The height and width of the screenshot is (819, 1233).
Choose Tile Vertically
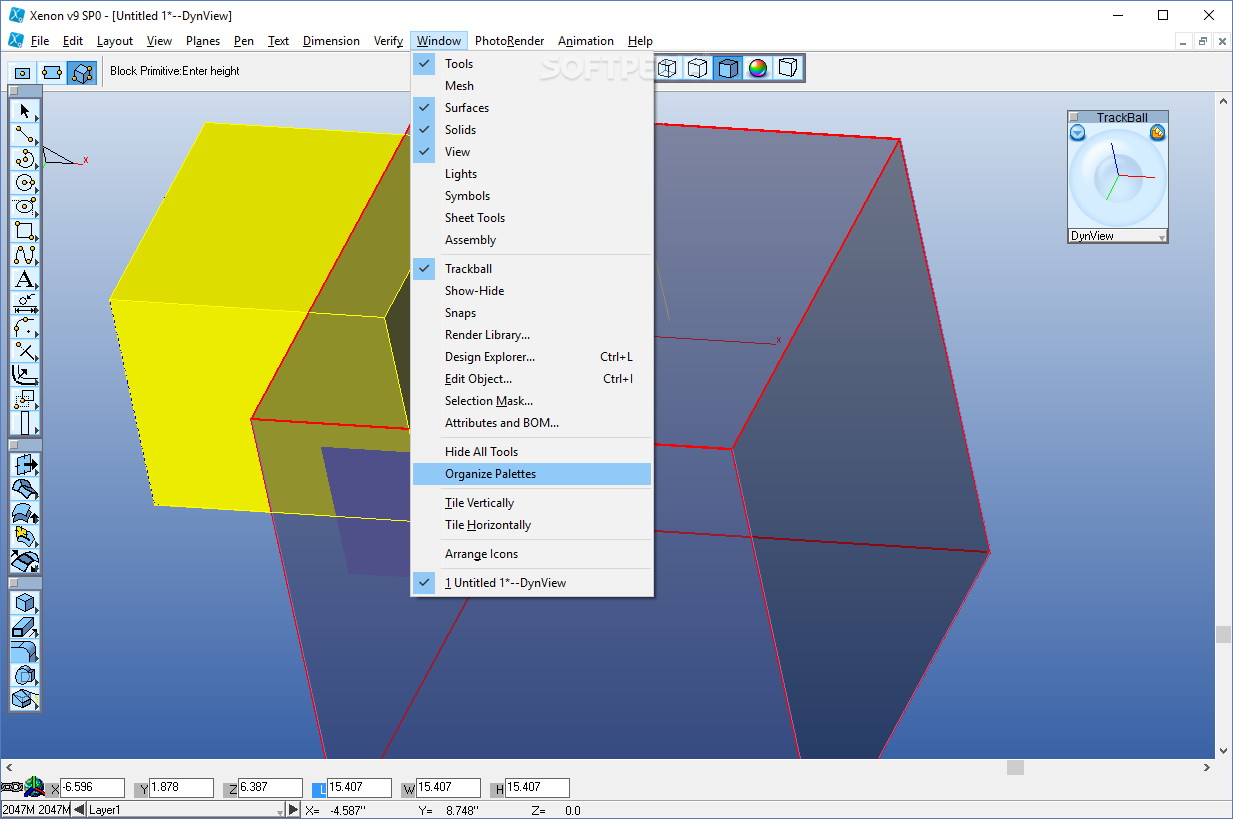pyautogui.click(x=532, y=503)
